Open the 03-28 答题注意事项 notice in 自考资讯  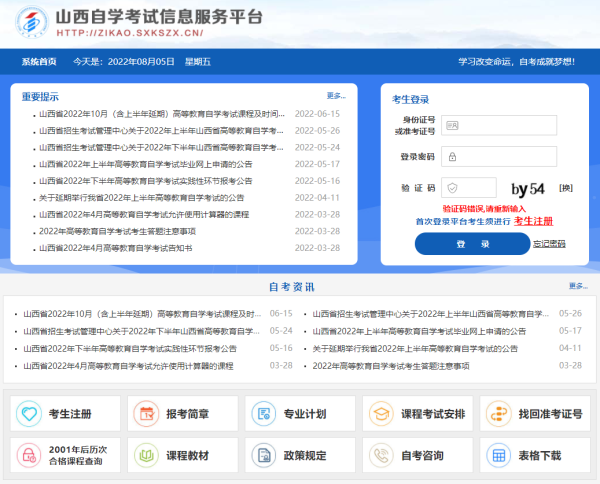coord(391,366)
